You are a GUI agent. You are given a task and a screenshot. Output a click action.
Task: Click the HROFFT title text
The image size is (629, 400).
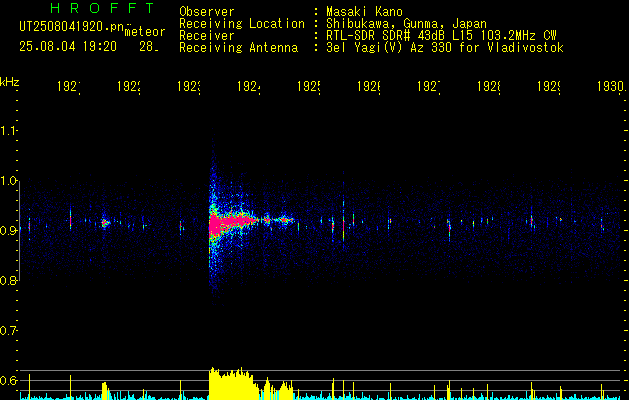103,8
